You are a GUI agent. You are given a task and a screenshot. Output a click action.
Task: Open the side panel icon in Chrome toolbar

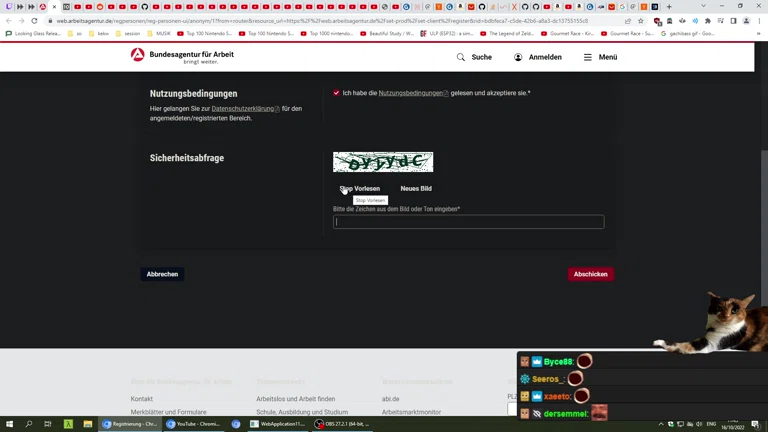click(x=733, y=21)
